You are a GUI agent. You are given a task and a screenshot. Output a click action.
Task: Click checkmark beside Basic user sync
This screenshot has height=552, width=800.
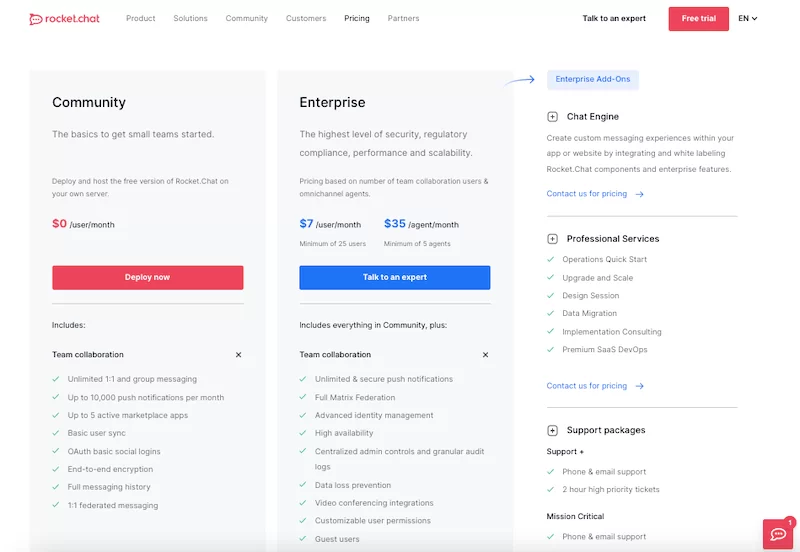click(x=56, y=433)
